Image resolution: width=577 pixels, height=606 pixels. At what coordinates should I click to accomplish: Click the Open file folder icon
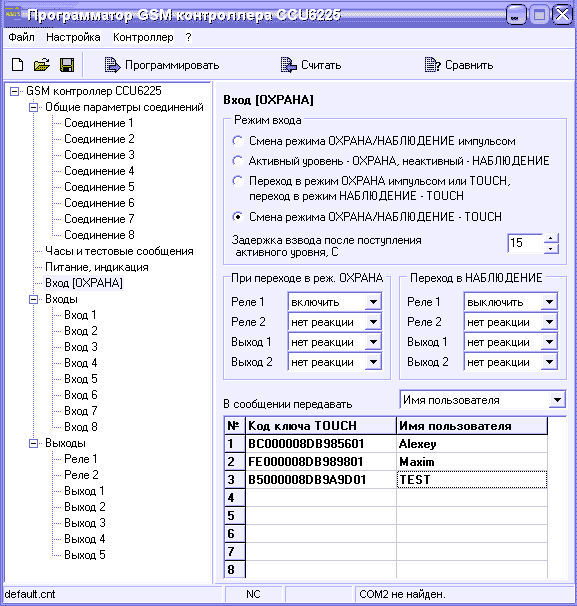tap(42, 65)
